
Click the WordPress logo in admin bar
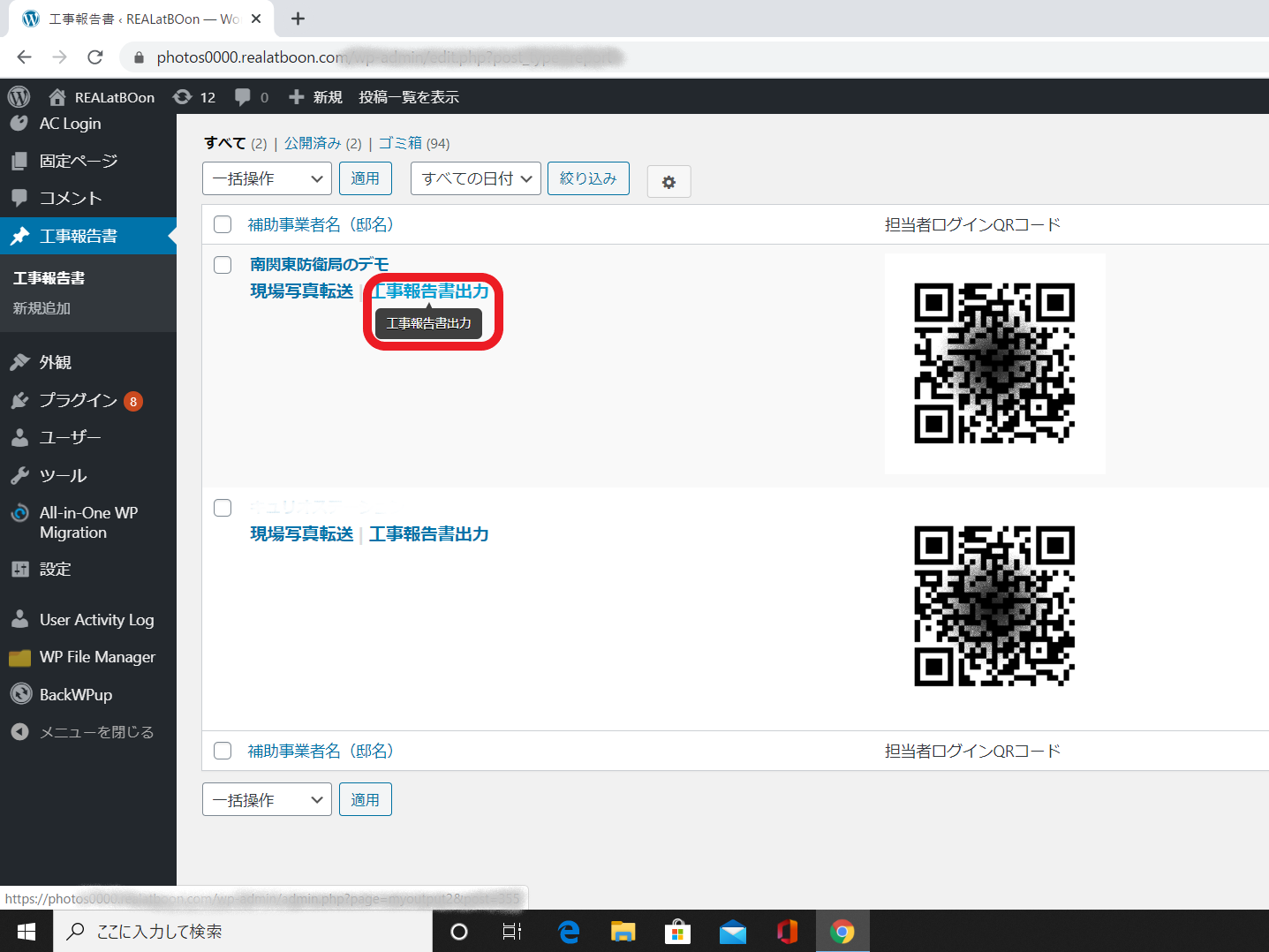[19, 96]
